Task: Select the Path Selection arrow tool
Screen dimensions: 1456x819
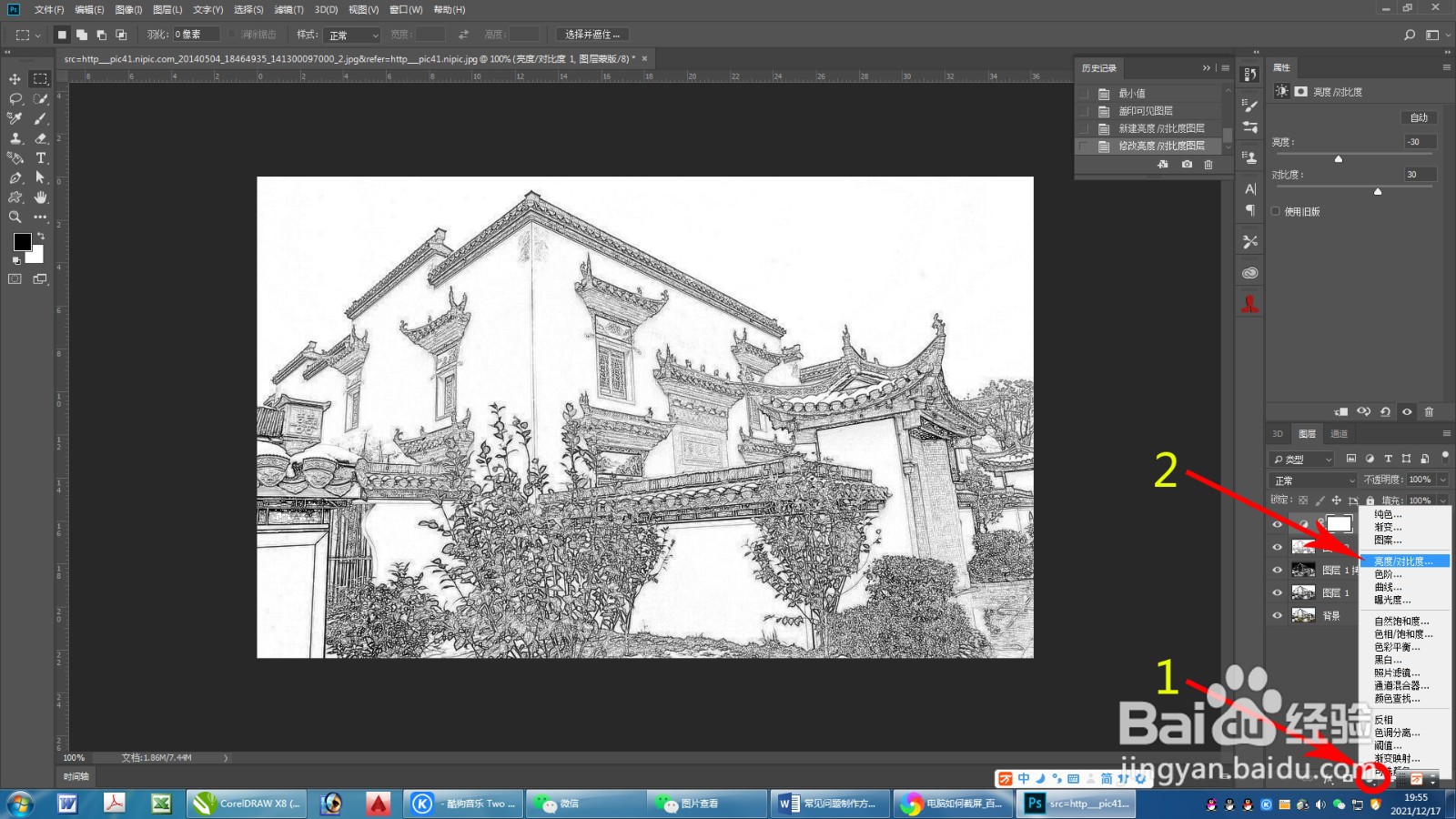Action: 40,177
